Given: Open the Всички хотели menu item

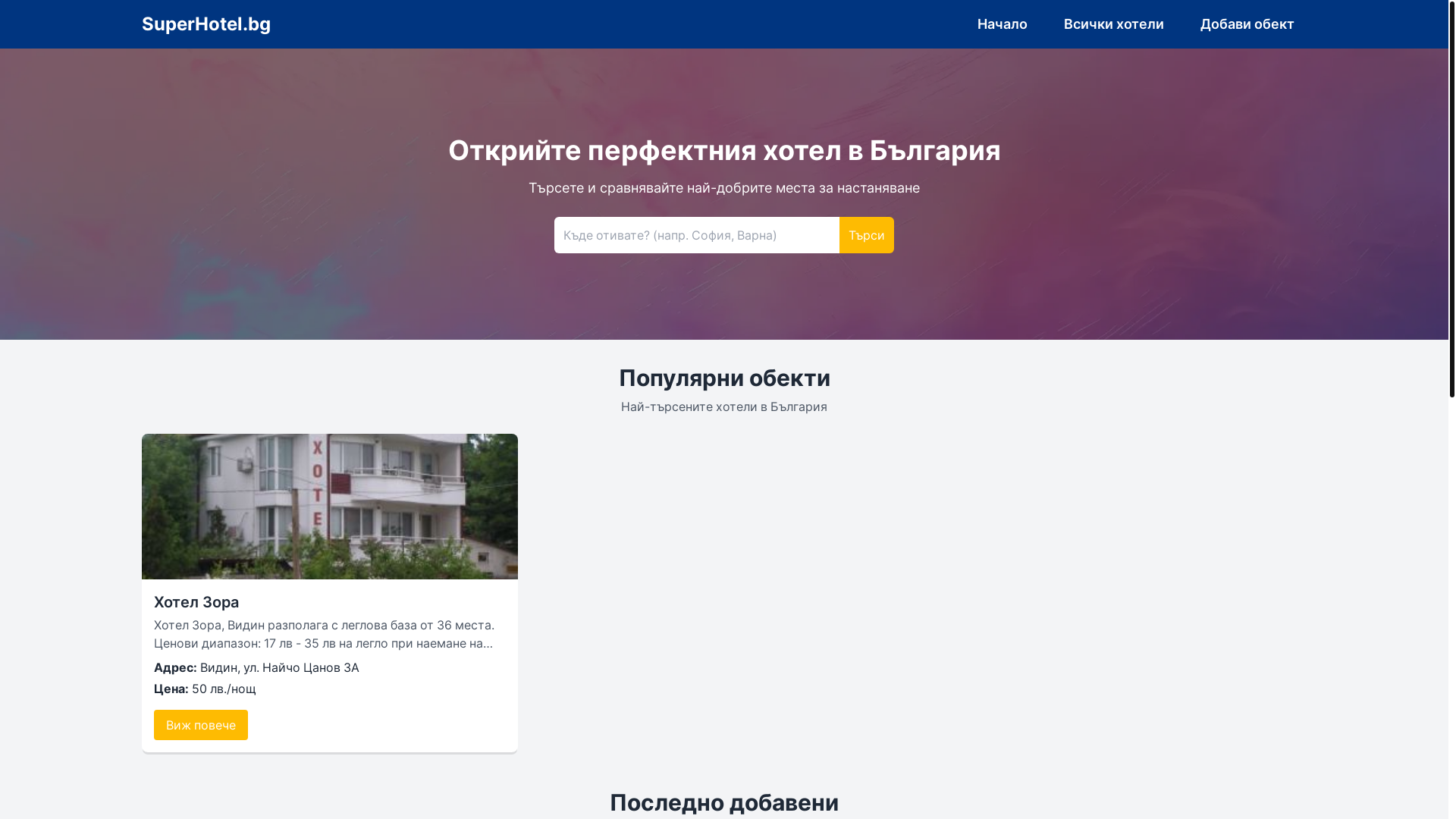Looking at the screenshot, I should 1113,24.
